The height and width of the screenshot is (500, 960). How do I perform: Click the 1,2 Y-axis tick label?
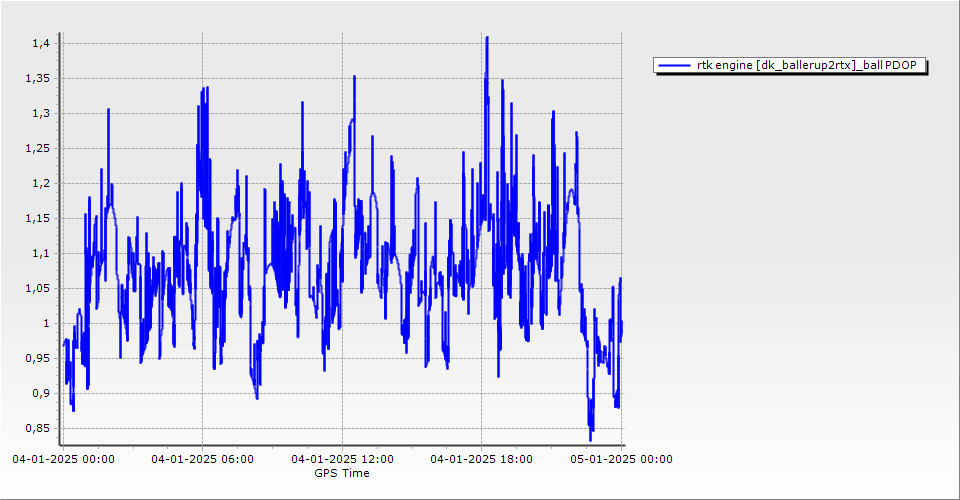point(40,183)
